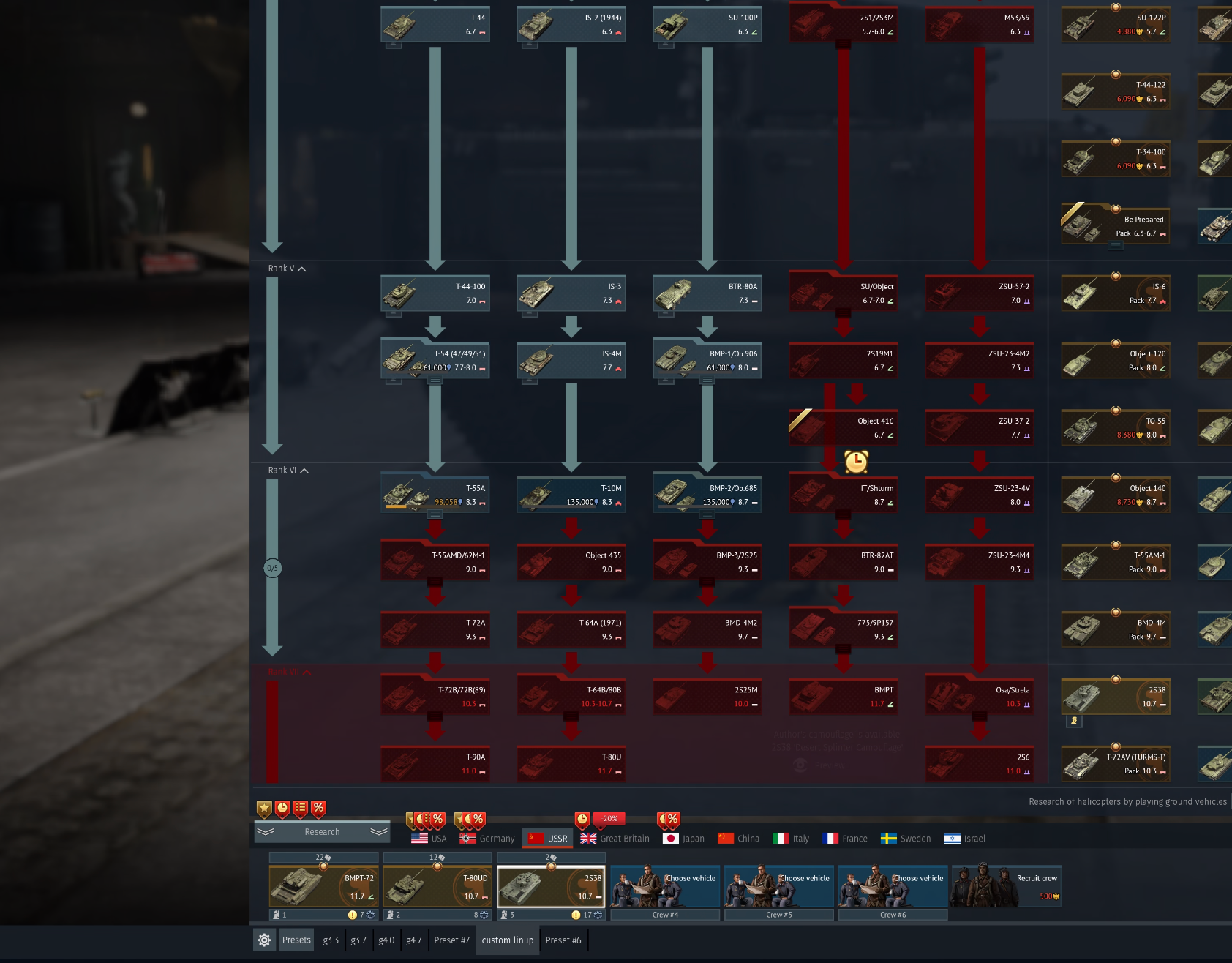The width and height of the screenshot is (1232, 963).
Task: Open the Research mode dropdown
Action: coord(322,832)
